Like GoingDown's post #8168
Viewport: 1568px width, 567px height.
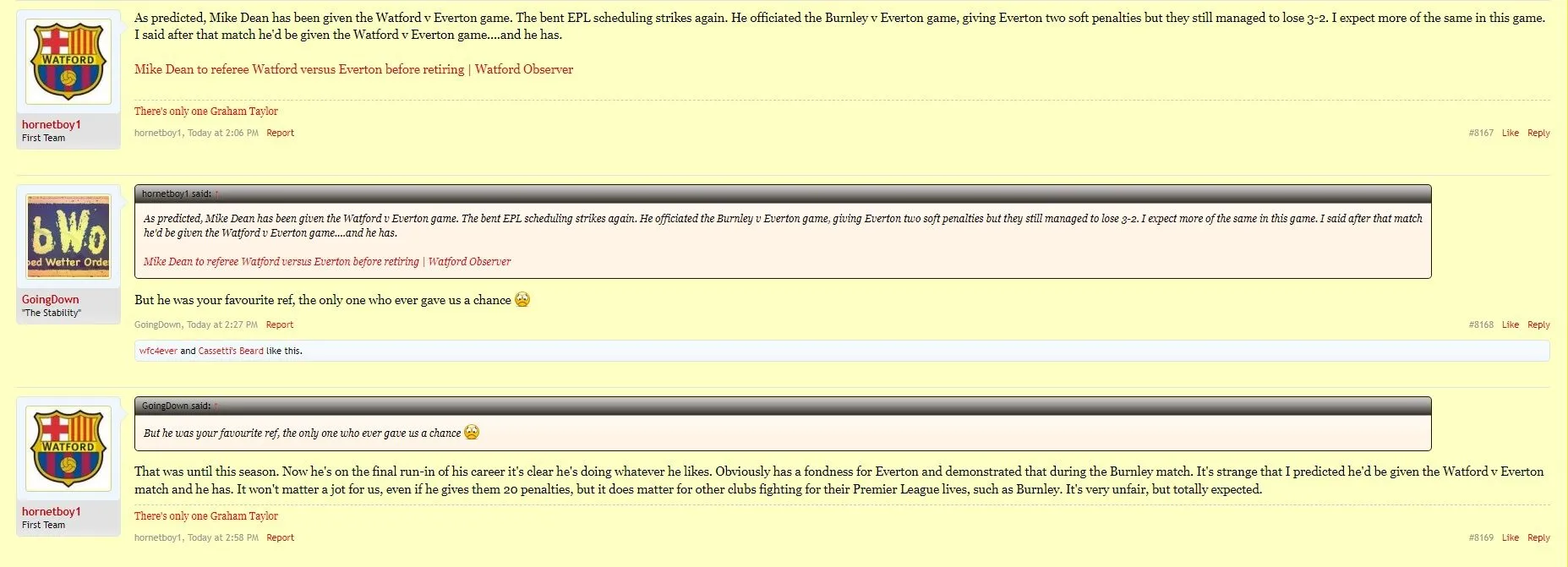point(1510,324)
